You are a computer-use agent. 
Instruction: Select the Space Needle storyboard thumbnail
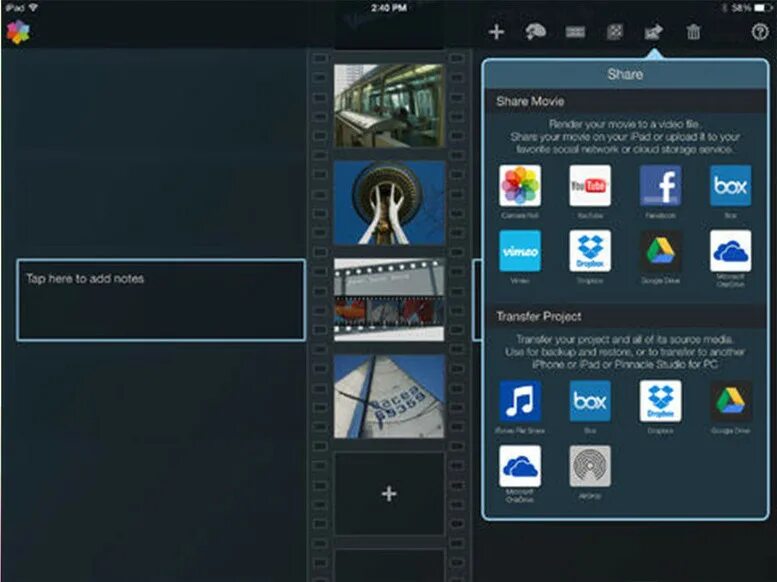pos(389,202)
